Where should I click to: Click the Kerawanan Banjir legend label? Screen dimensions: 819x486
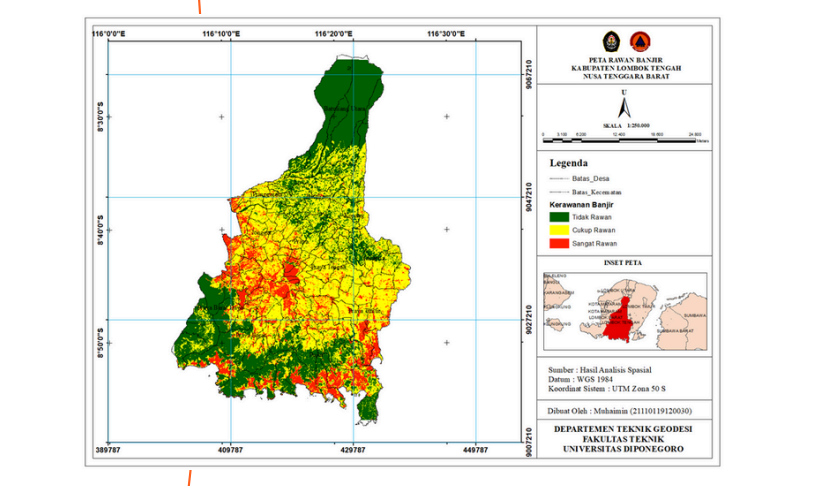click(x=588, y=204)
